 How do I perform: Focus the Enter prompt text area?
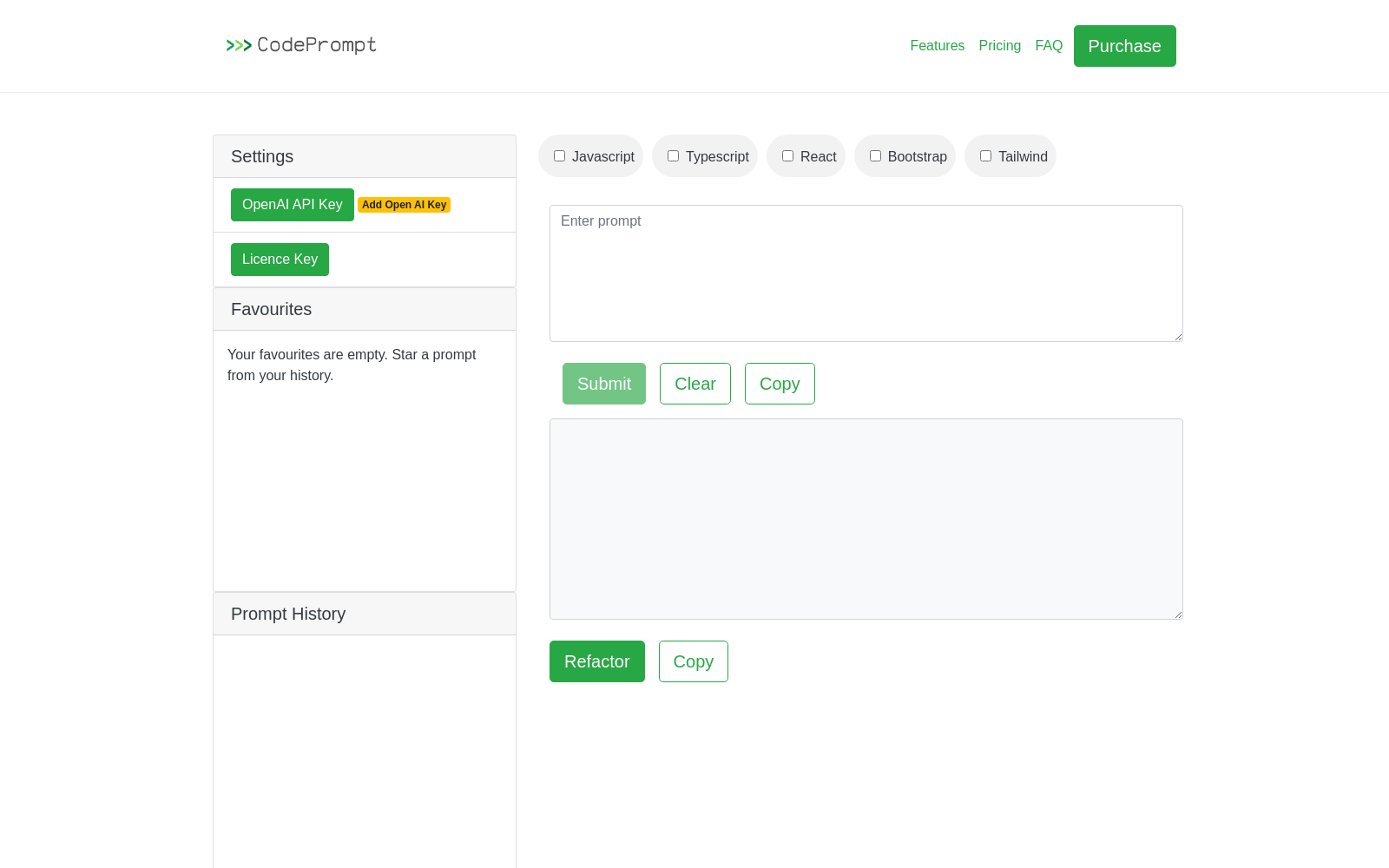[866, 273]
